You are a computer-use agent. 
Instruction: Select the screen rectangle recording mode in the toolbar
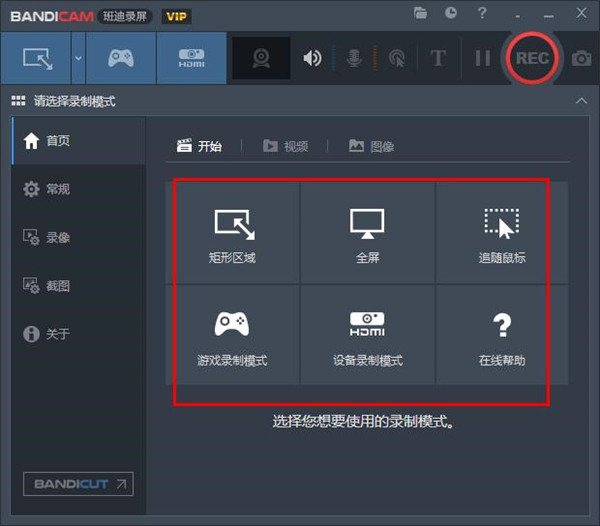tap(36, 58)
